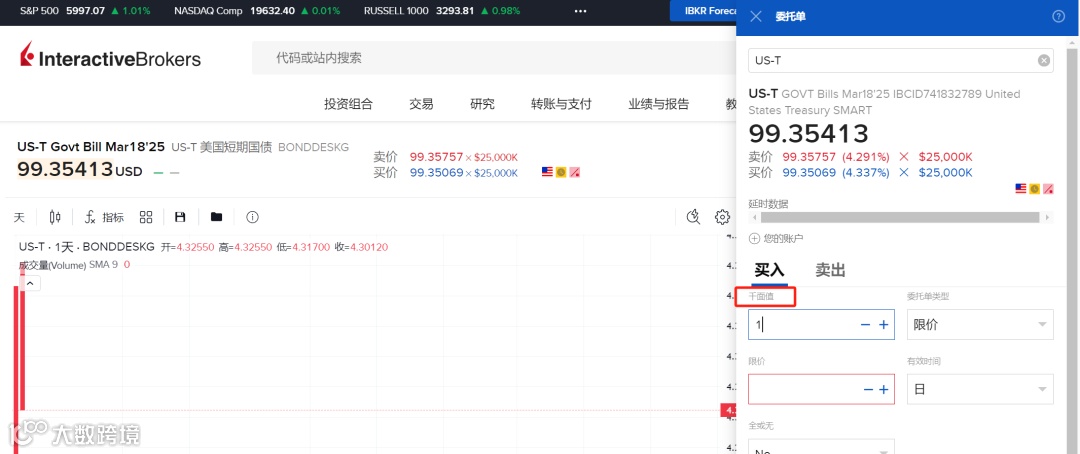Screen dimensions: 1080x454
Task: Increase face value with plus button
Action: pyautogui.click(x=884, y=324)
